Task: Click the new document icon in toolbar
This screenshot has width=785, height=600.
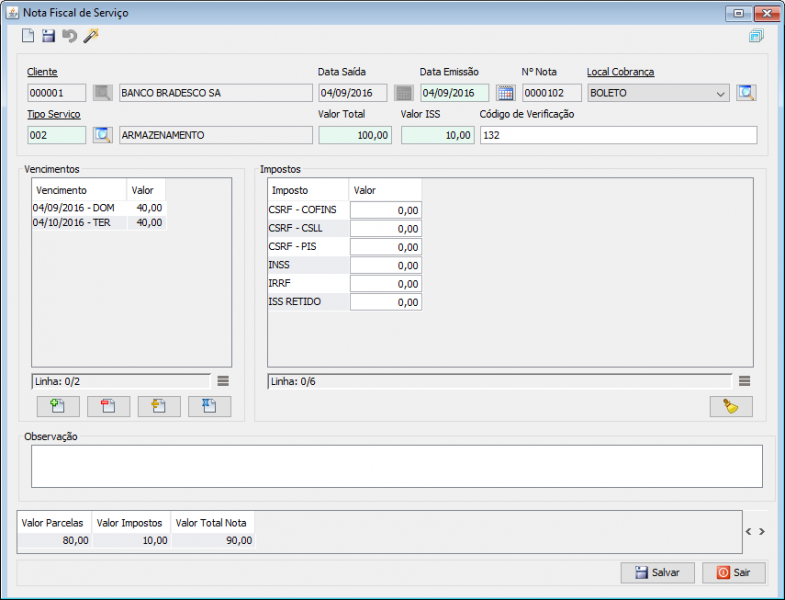Action: pyautogui.click(x=28, y=36)
